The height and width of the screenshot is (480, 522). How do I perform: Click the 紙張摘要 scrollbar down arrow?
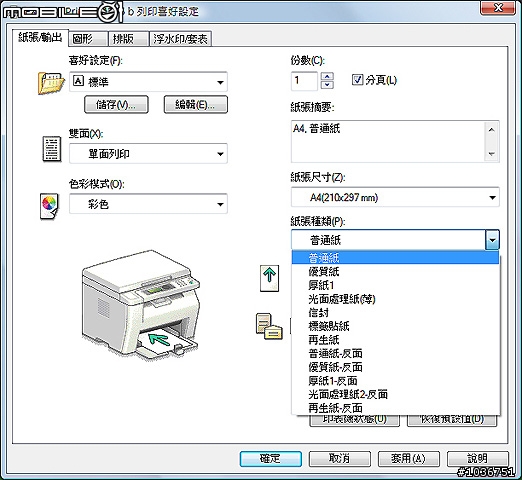[492, 154]
